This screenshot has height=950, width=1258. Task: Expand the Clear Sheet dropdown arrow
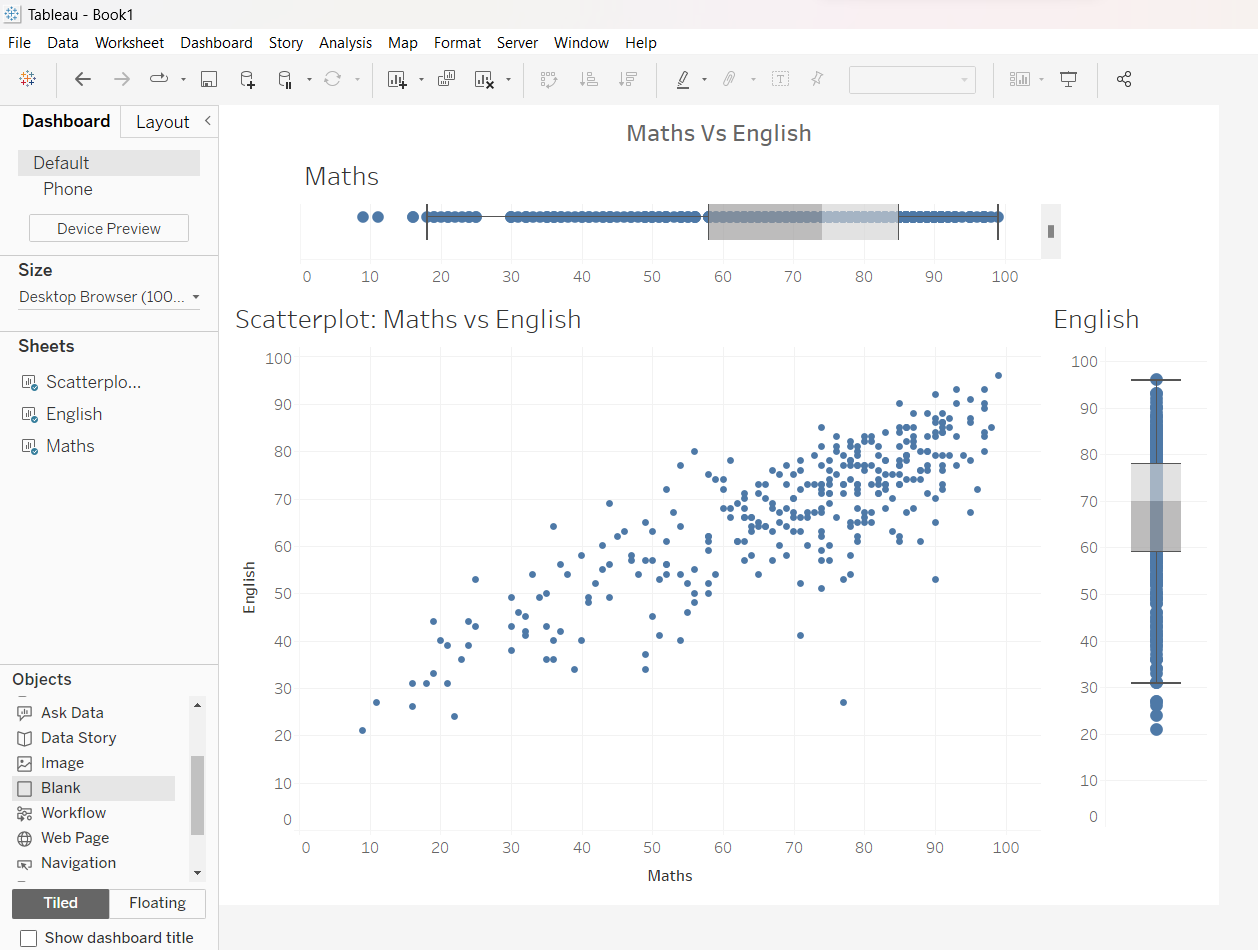click(x=509, y=80)
